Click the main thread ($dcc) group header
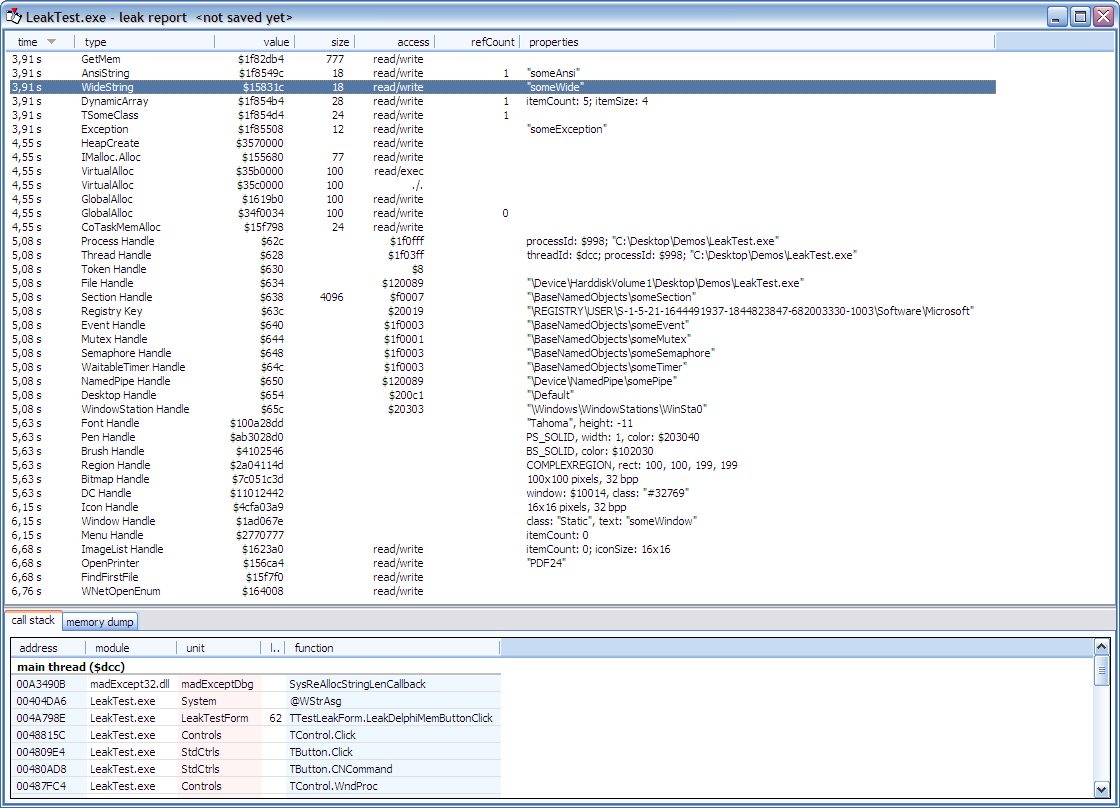The height and width of the screenshot is (808, 1120). (70, 666)
